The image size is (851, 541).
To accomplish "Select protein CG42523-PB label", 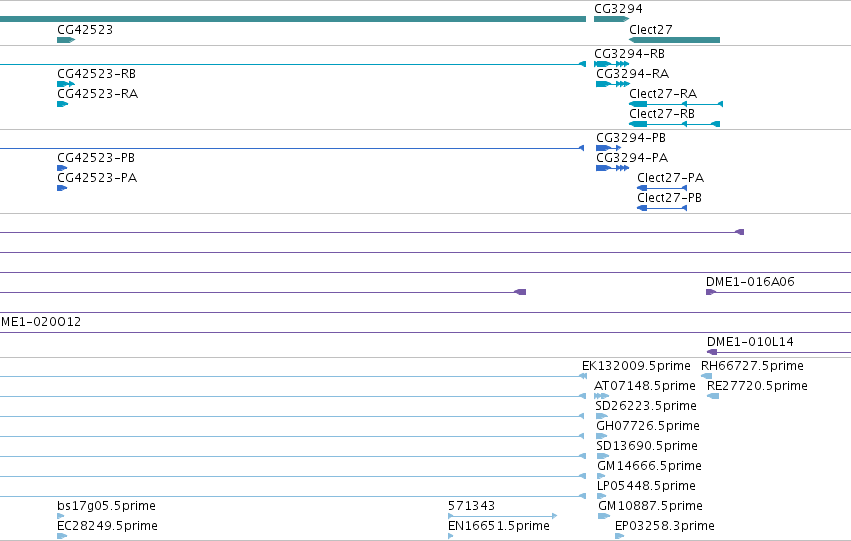I will pos(96,158).
